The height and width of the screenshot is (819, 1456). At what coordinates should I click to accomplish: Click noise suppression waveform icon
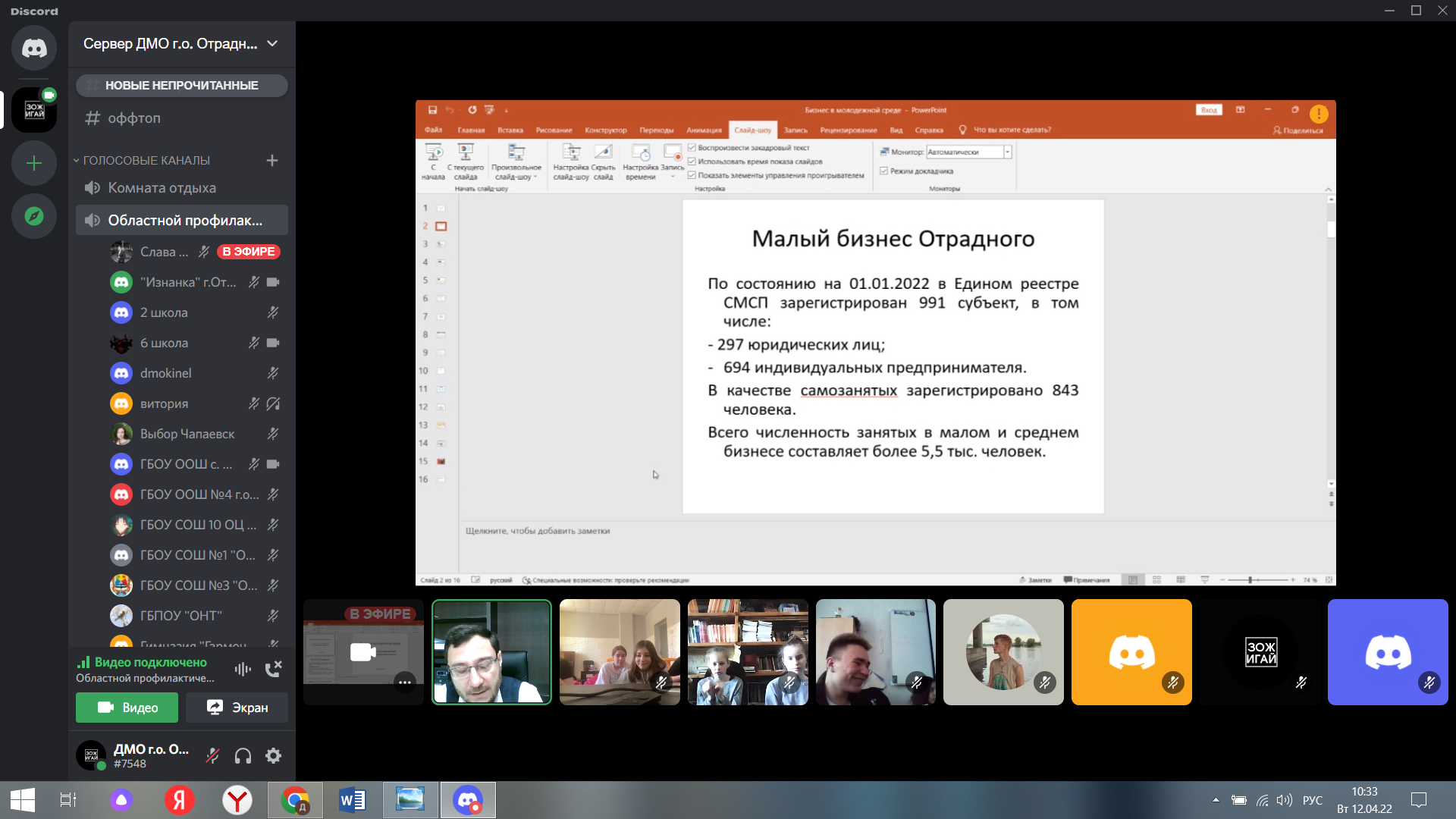pos(243,669)
